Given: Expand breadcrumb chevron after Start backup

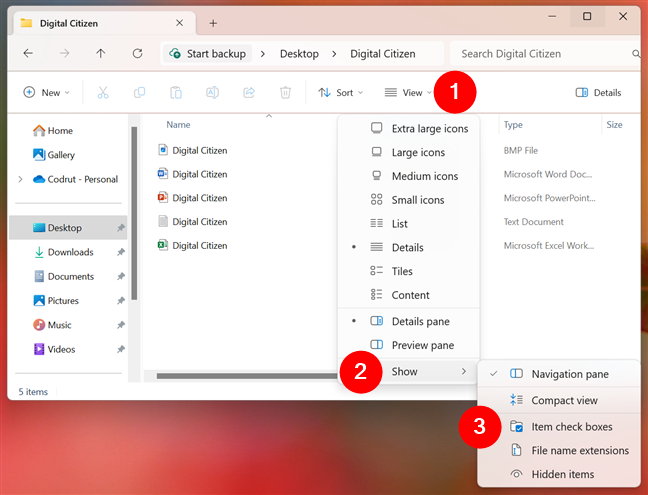Looking at the screenshot, I should pyautogui.click(x=262, y=54).
